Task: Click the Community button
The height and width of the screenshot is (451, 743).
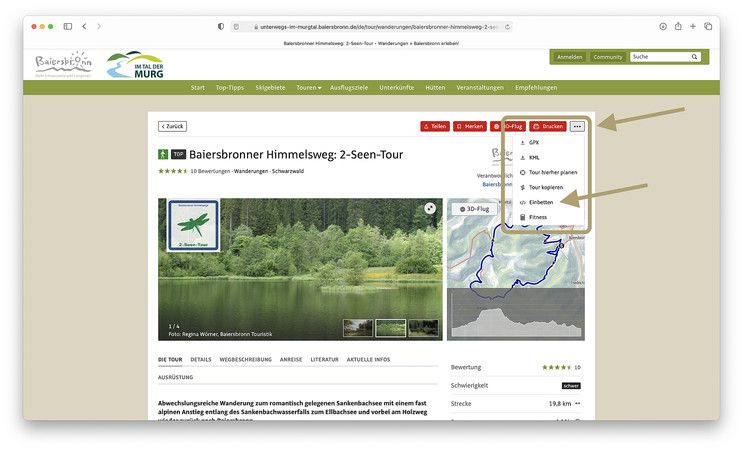Action: tap(607, 57)
